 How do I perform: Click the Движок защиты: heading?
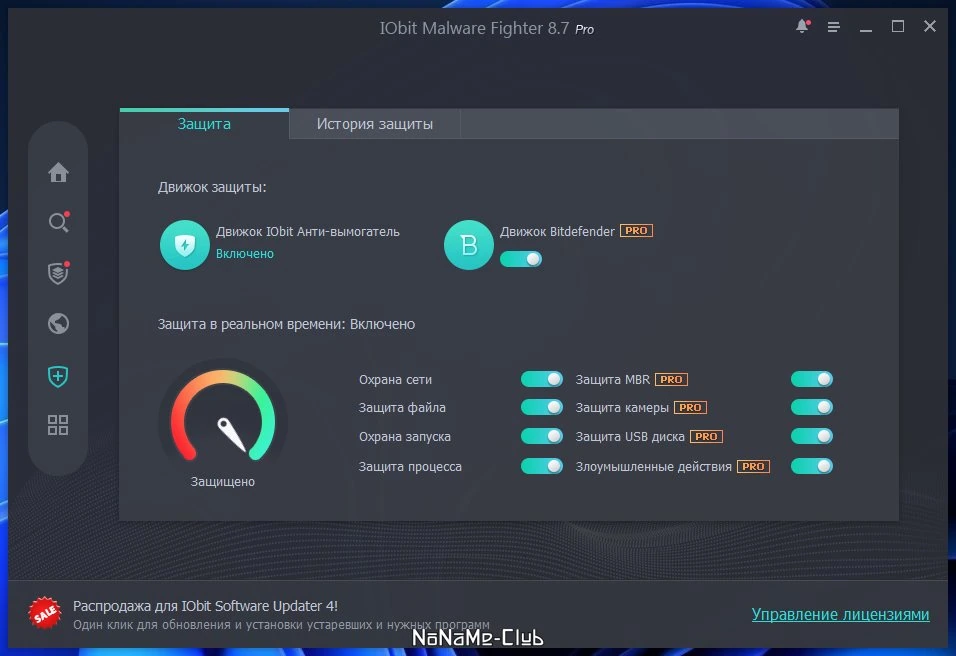pyautogui.click(x=212, y=187)
